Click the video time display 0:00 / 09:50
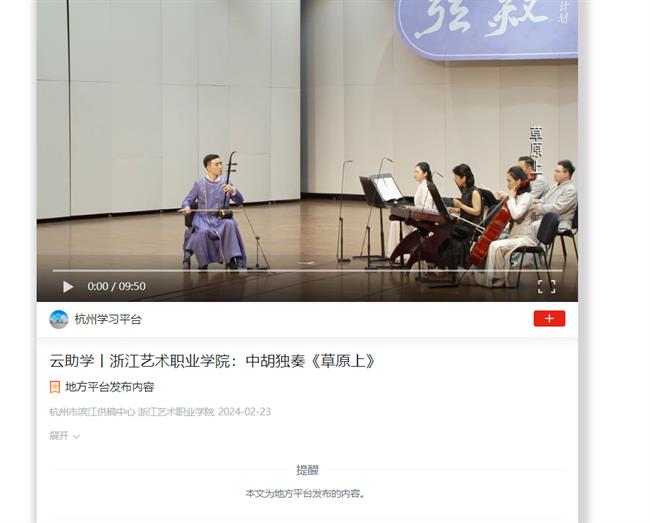Screen dimensions: 650x523 (116, 286)
